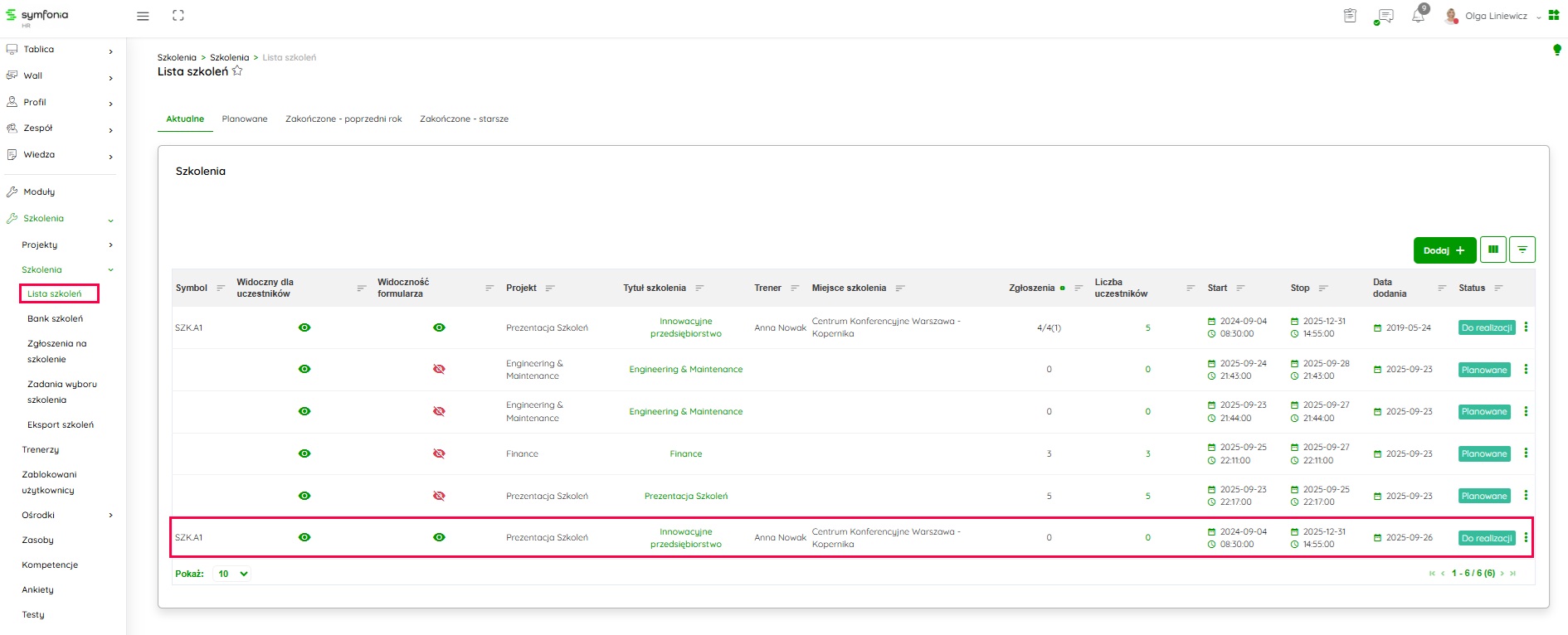Viewport: 1568px width, 635px height.
Task: Open the Finance training title link
Action: point(685,453)
